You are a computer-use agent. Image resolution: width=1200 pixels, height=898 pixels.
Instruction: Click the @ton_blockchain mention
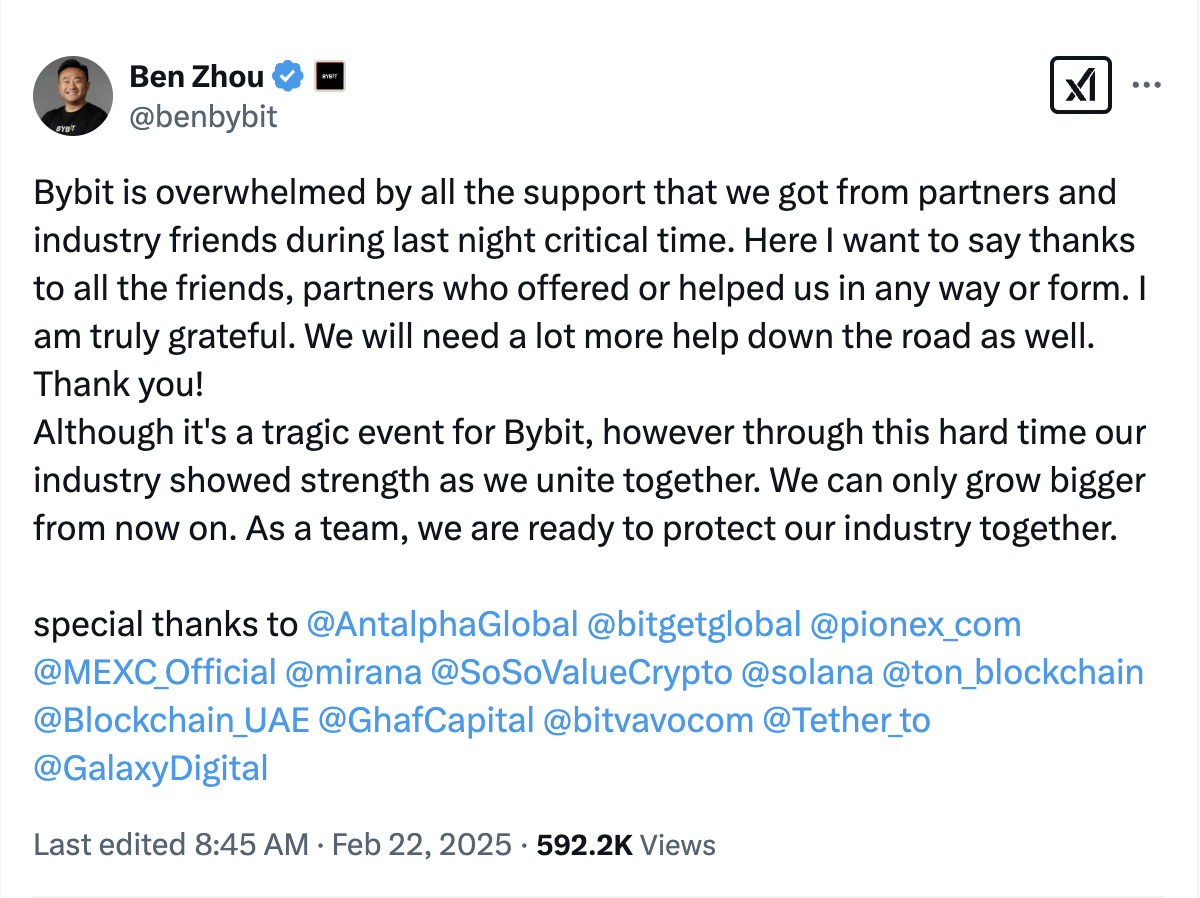tap(1013, 671)
